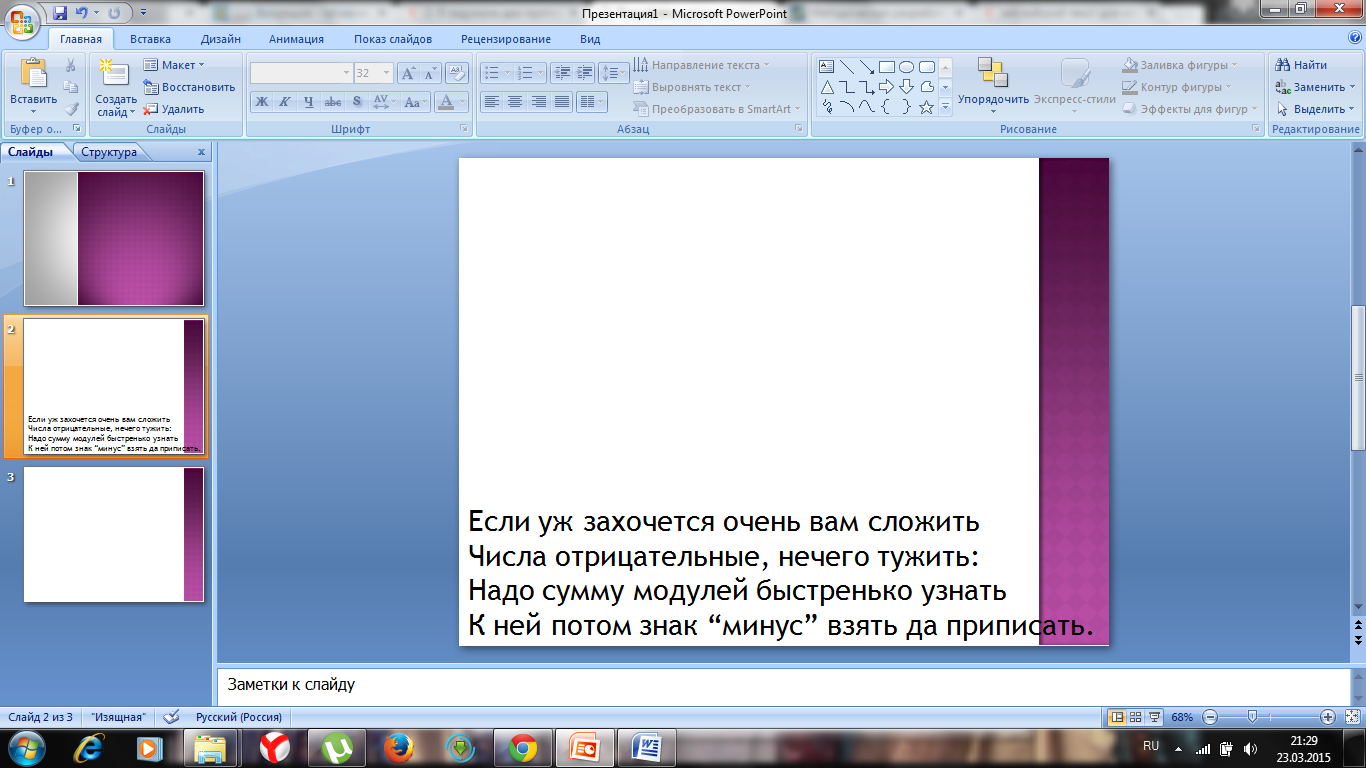Open the Вставка ribbon tab
1366x768 pixels.
click(150, 39)
